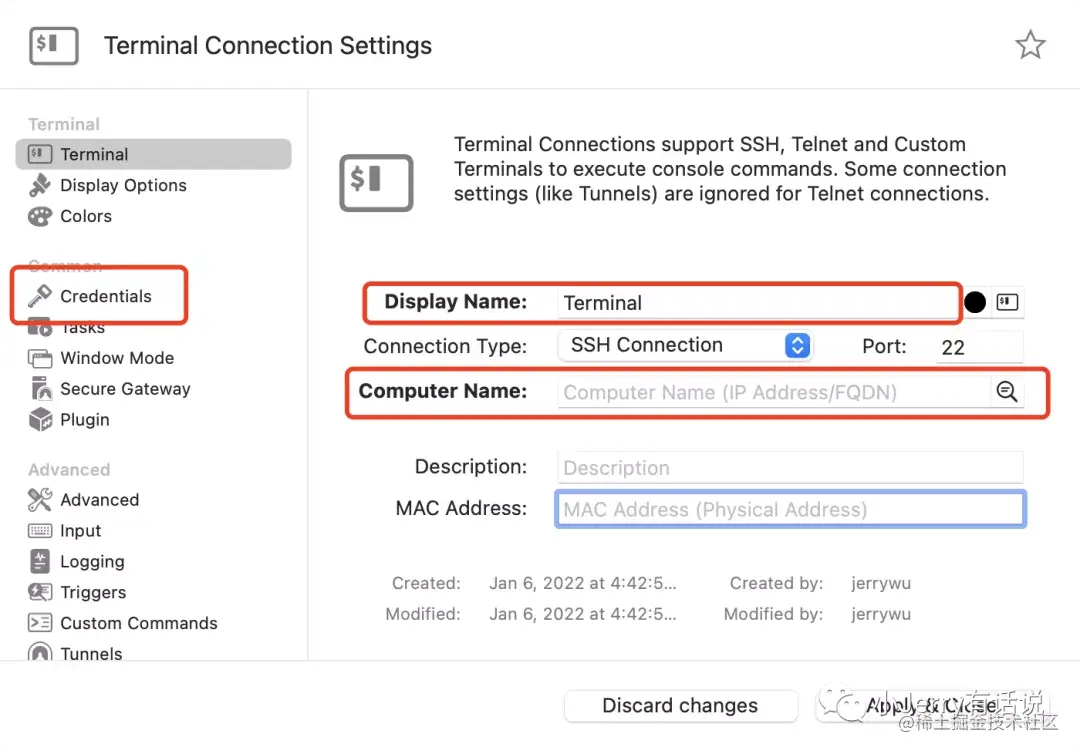Screen dimensions: 1080x754
Task: Click the black color swatch circle
Action: pos(975,302)
